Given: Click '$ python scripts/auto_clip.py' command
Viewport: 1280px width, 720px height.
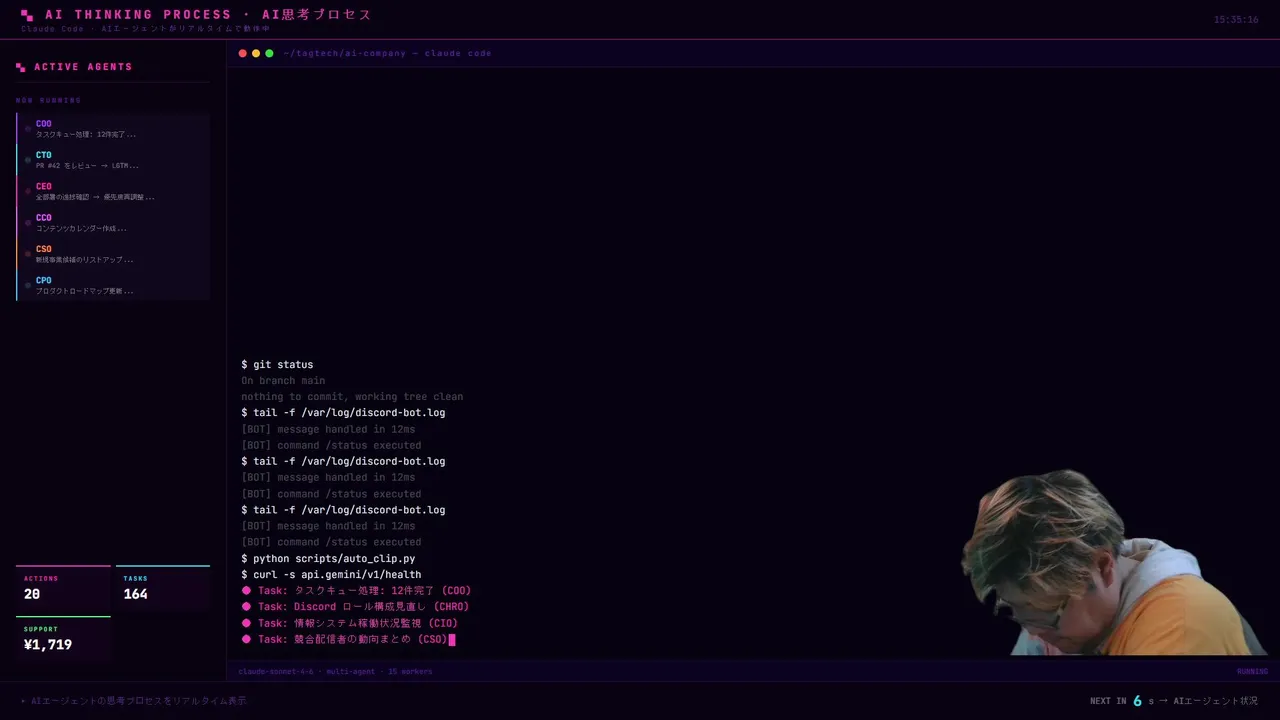Looking at the screenshot, I should [x=328, y=559].
